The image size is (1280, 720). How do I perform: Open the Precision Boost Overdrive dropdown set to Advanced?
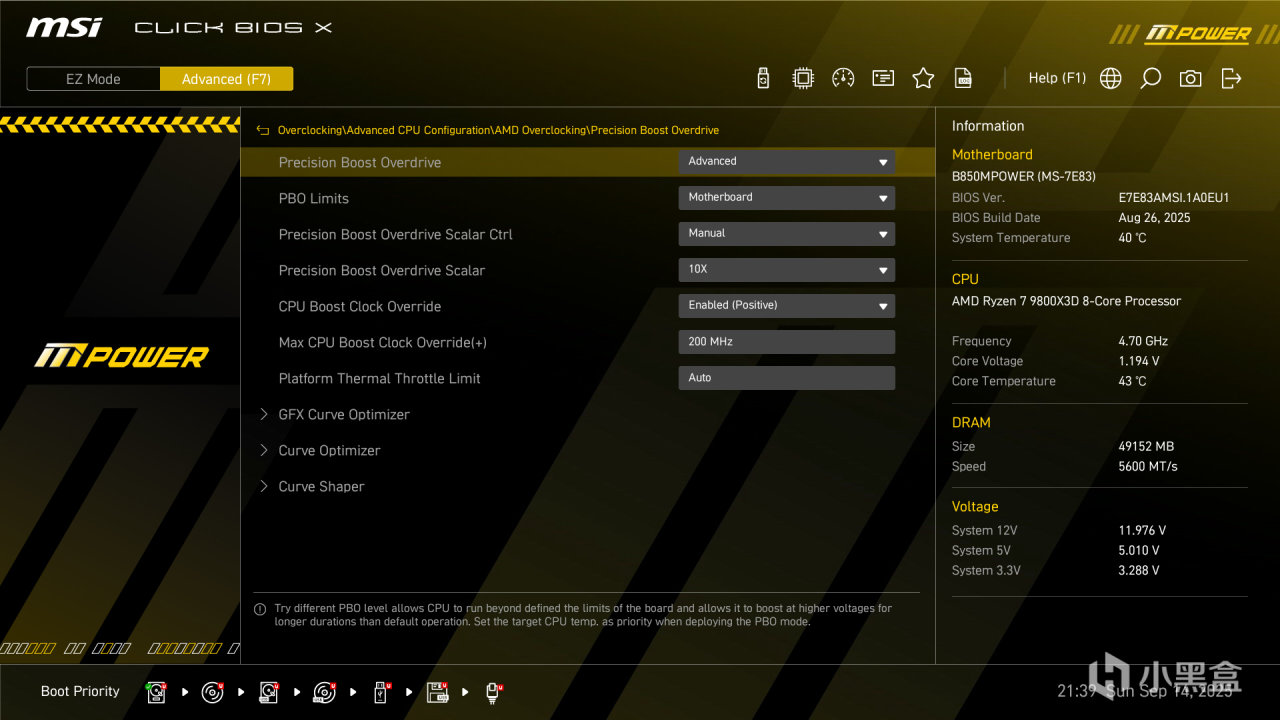[787, 161]
